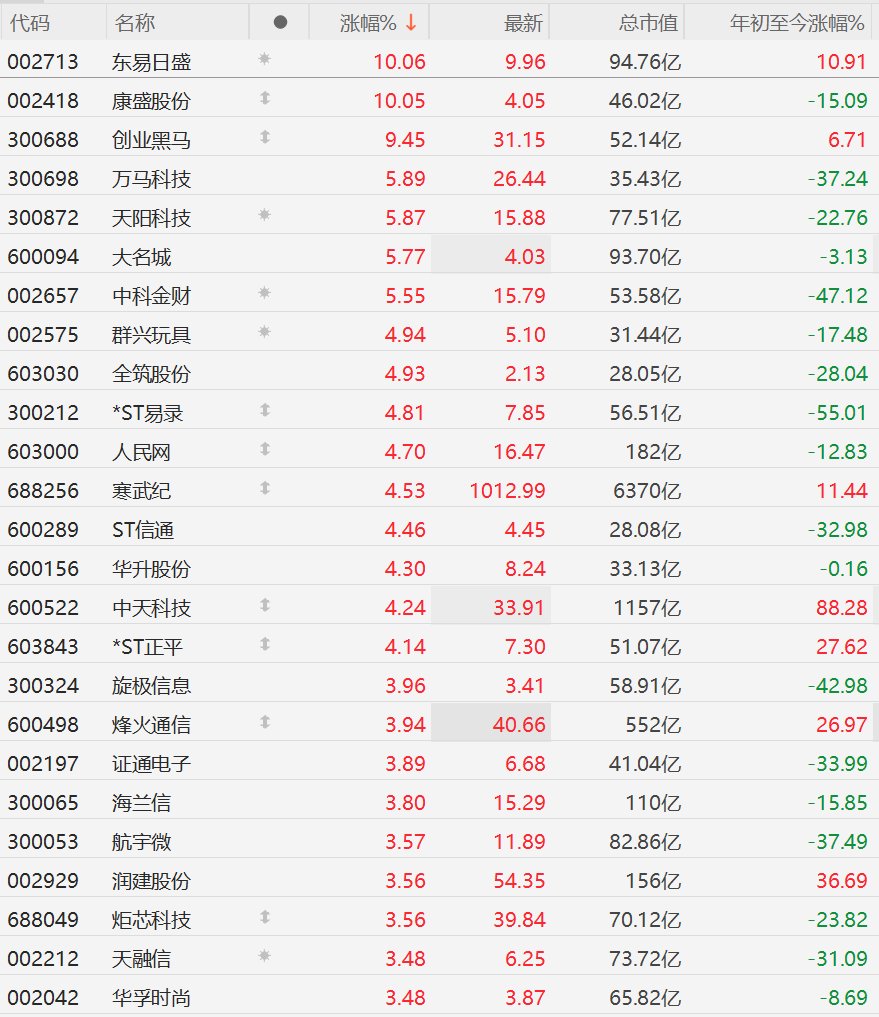The image size is (879, 1017).
Task: Click 润建股份 latest price 54.35
Action: point(519,881)
